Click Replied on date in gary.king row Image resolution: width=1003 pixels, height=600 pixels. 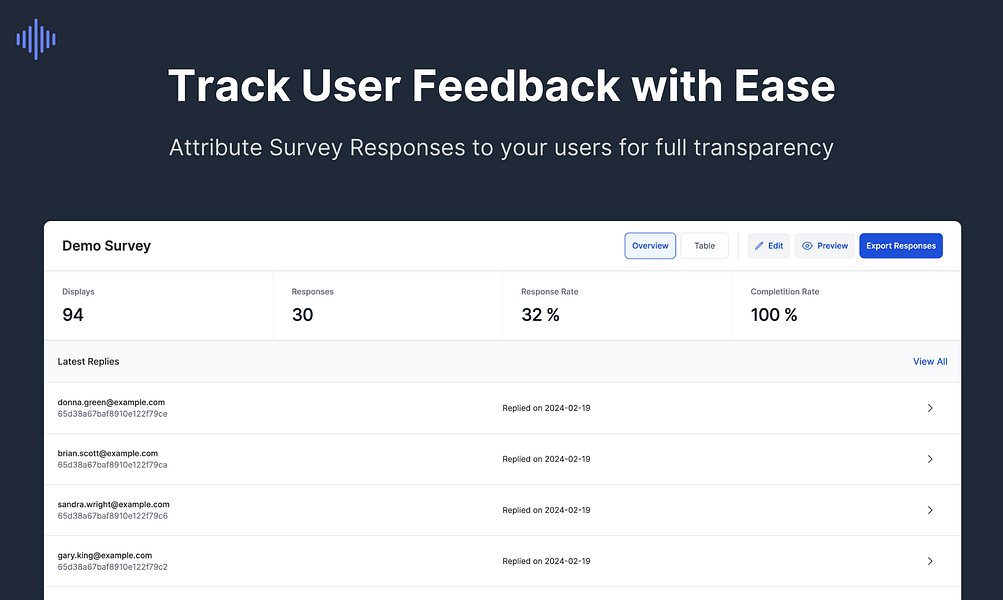point(546,562)
